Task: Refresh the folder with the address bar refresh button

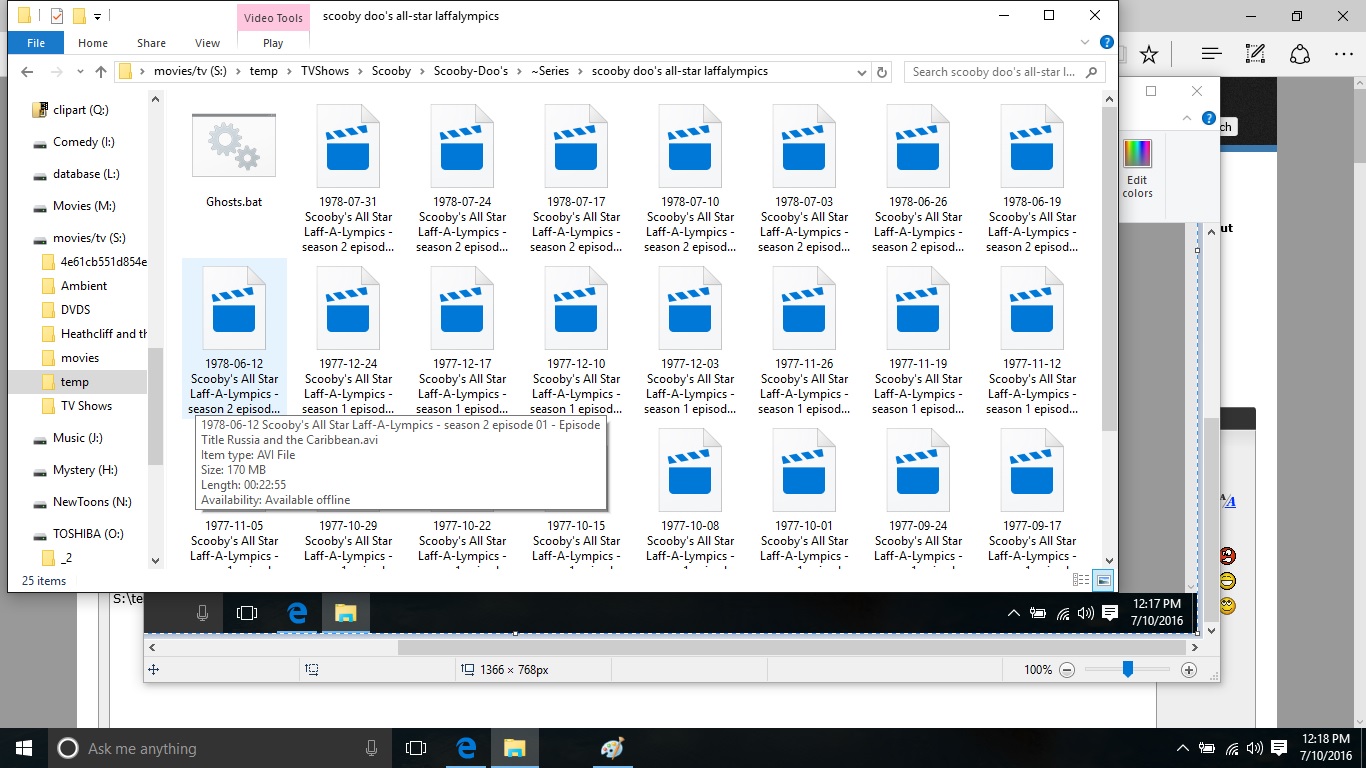Action: coord(882,72)
